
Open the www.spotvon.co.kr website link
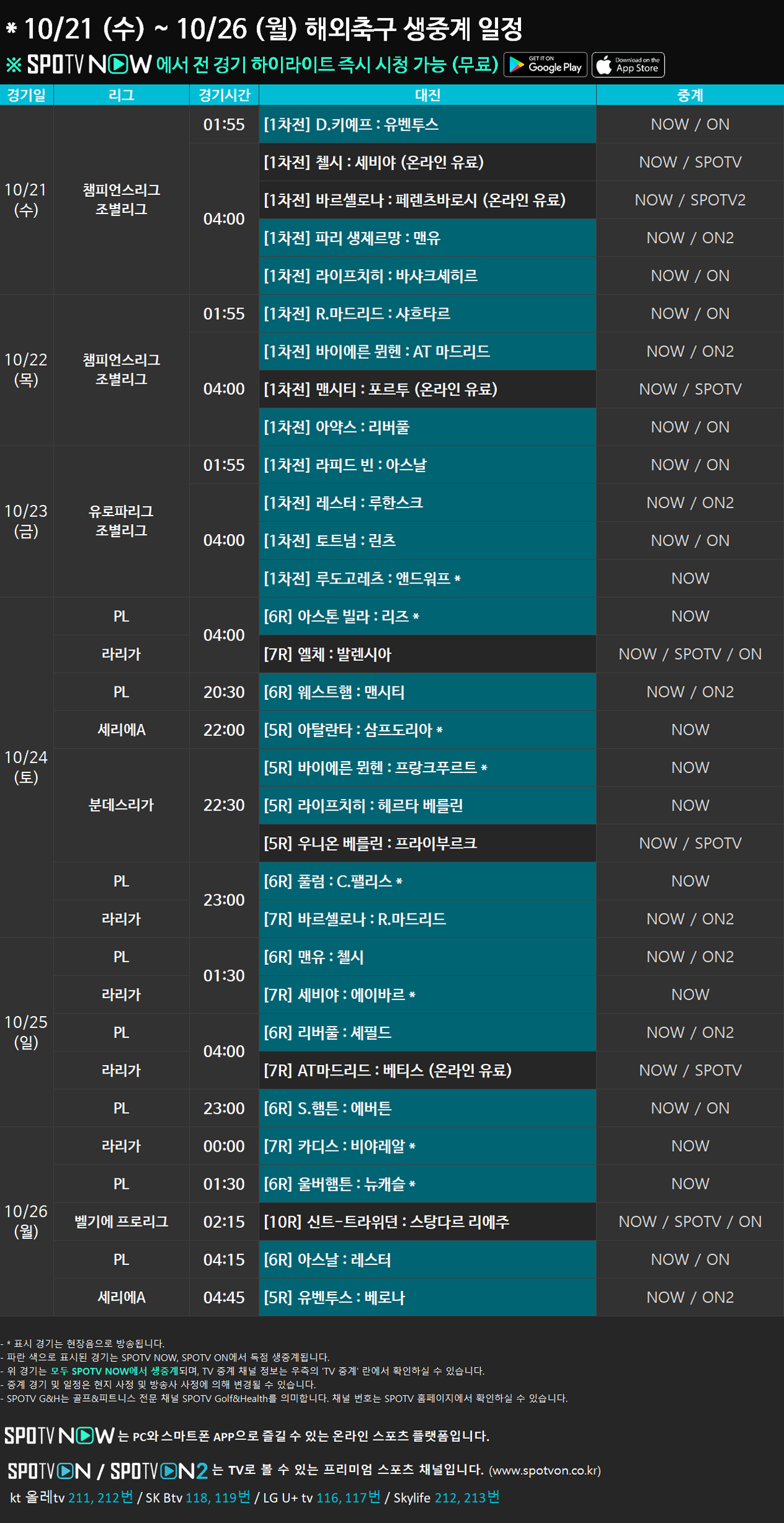(x=545, y=1470)
